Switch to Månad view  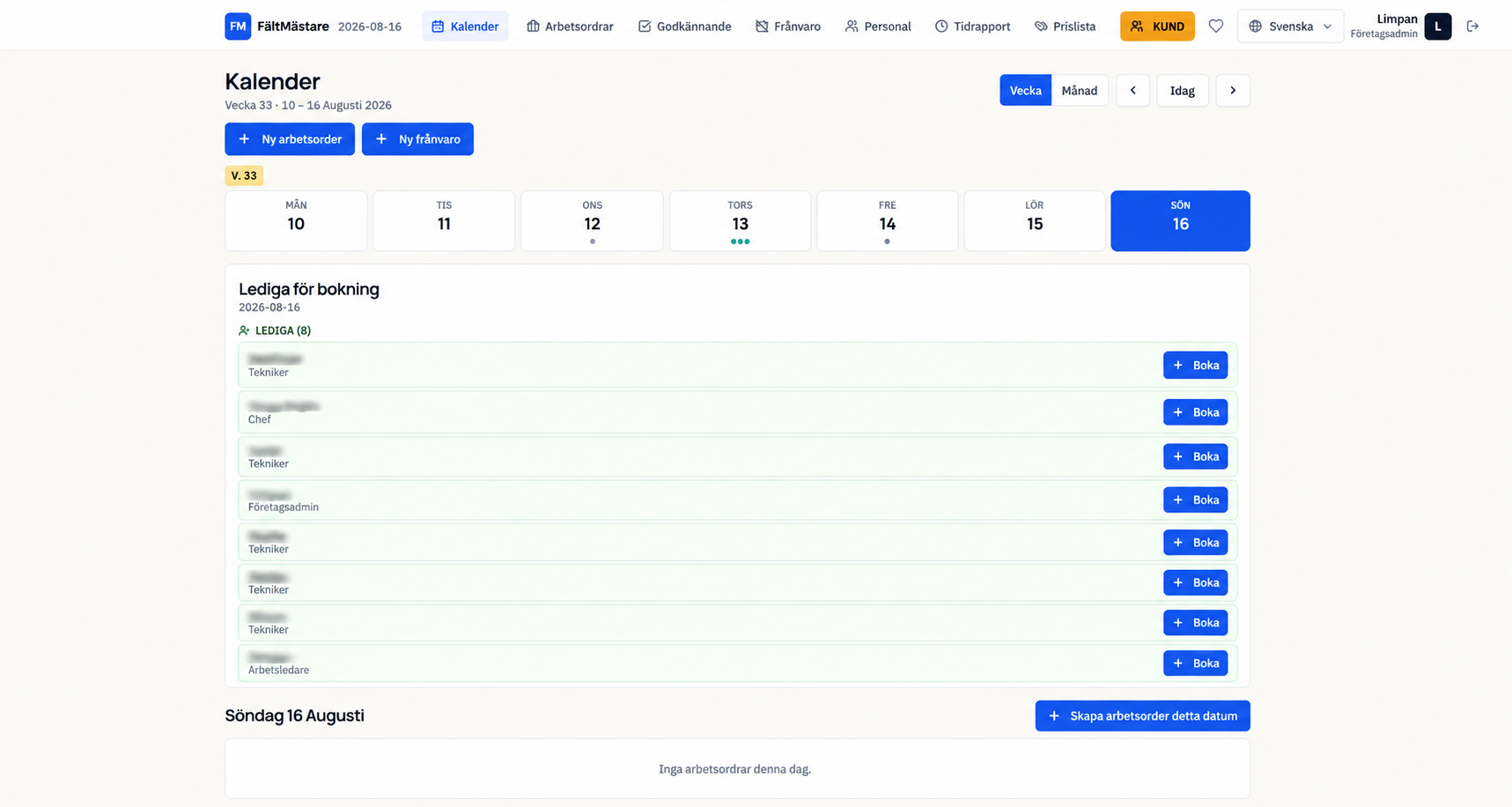[1080, 91]
